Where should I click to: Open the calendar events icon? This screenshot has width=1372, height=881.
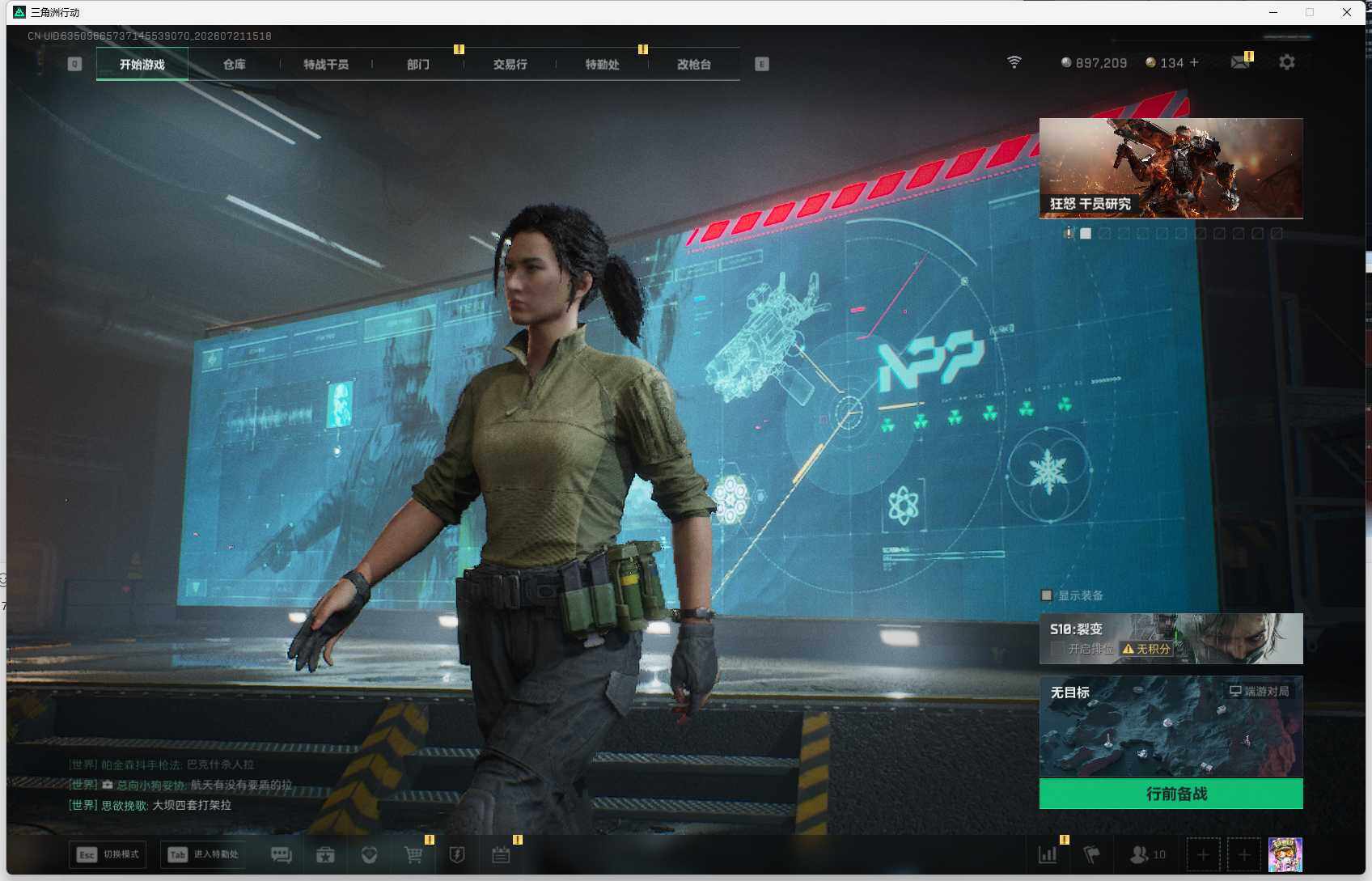coord(501,855)
